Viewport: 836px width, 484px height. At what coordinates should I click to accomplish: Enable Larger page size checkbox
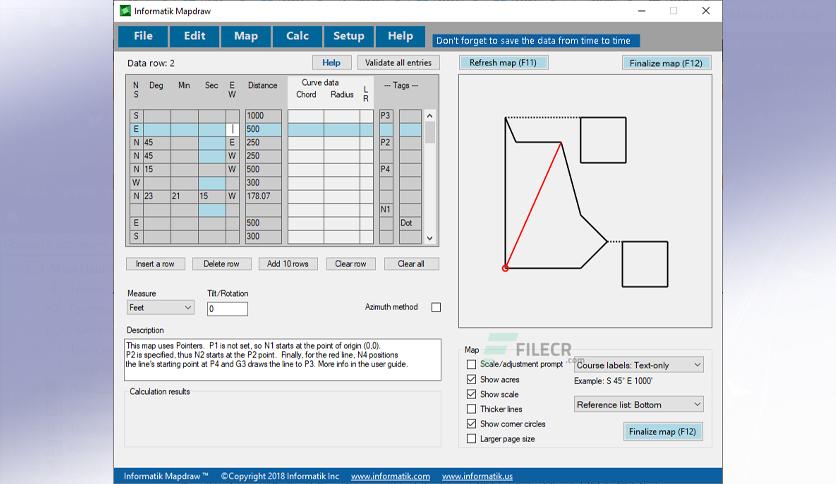(x=471, y=439)
